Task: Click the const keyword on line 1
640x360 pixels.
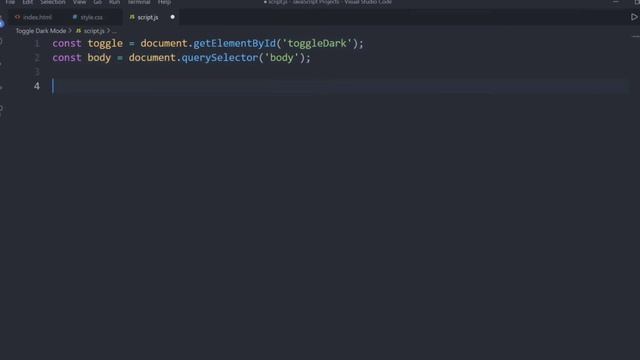Action: click(x=67, y=43)
